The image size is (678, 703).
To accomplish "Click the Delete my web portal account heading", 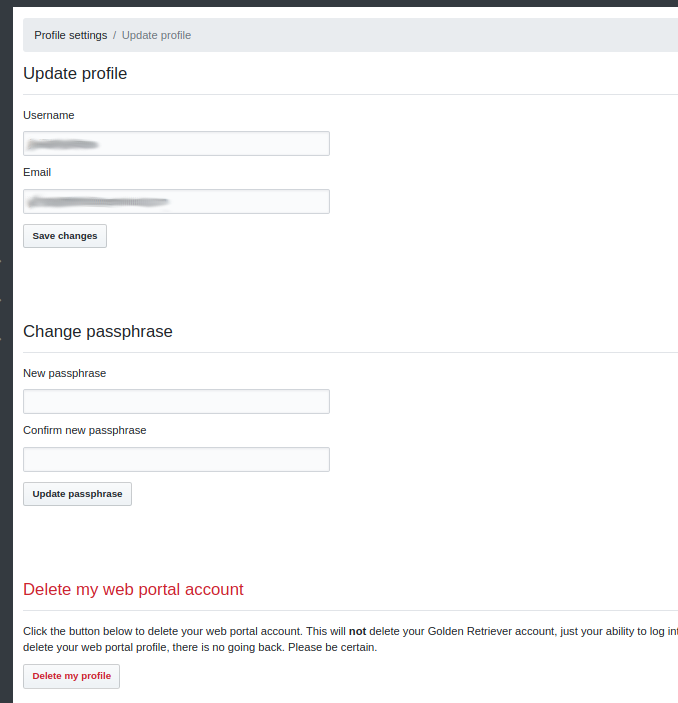I will [x=133, y=589].
